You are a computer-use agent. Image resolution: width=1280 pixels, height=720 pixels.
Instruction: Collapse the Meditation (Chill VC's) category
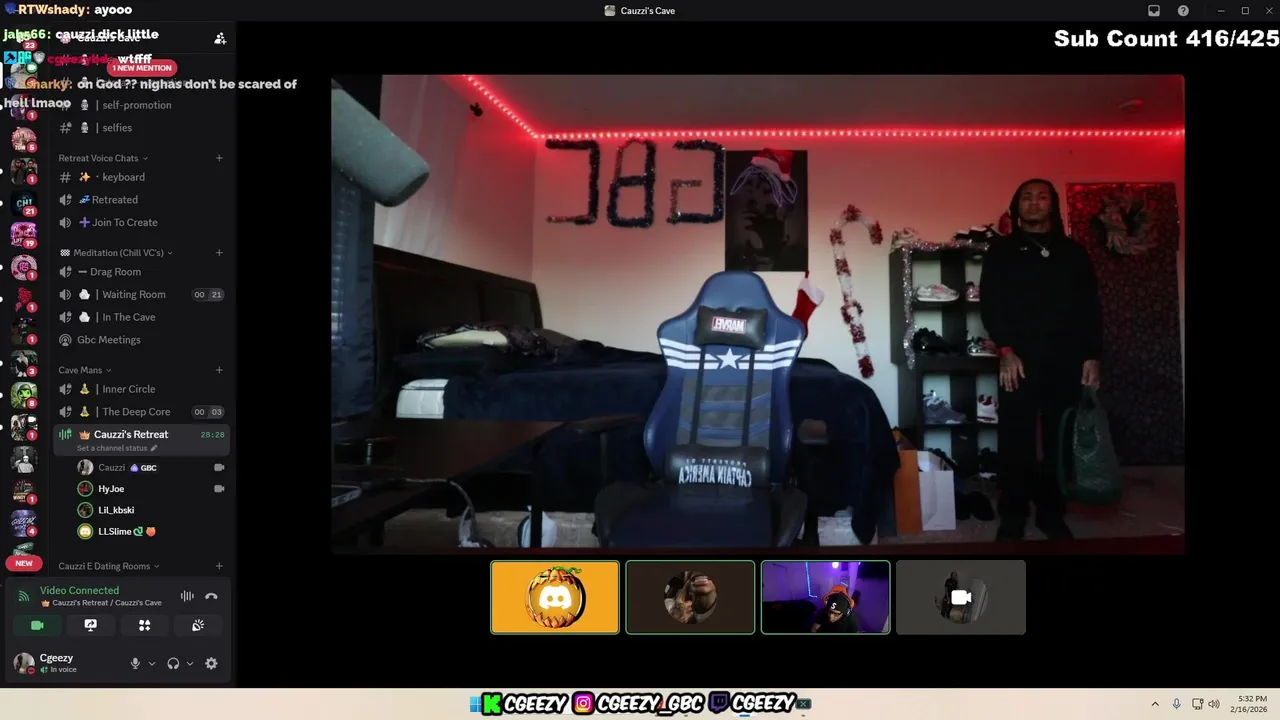tap(116, 253)
